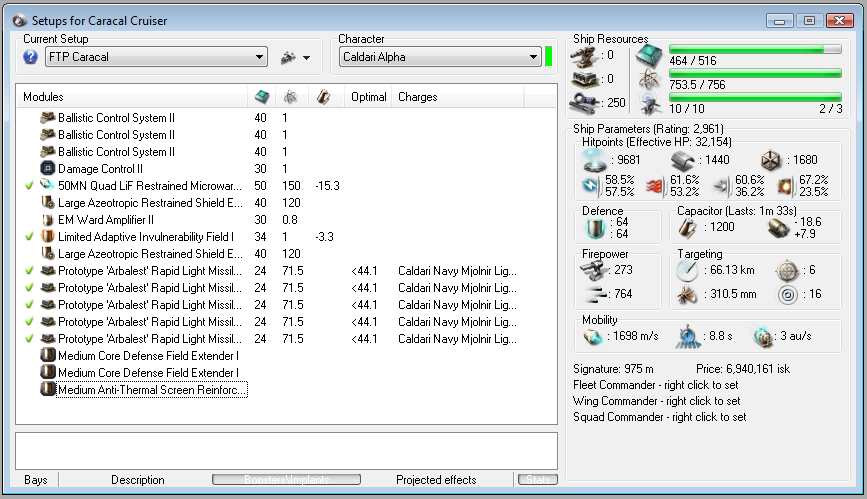Click Wing Commander - right click to set

pos(656,401)
